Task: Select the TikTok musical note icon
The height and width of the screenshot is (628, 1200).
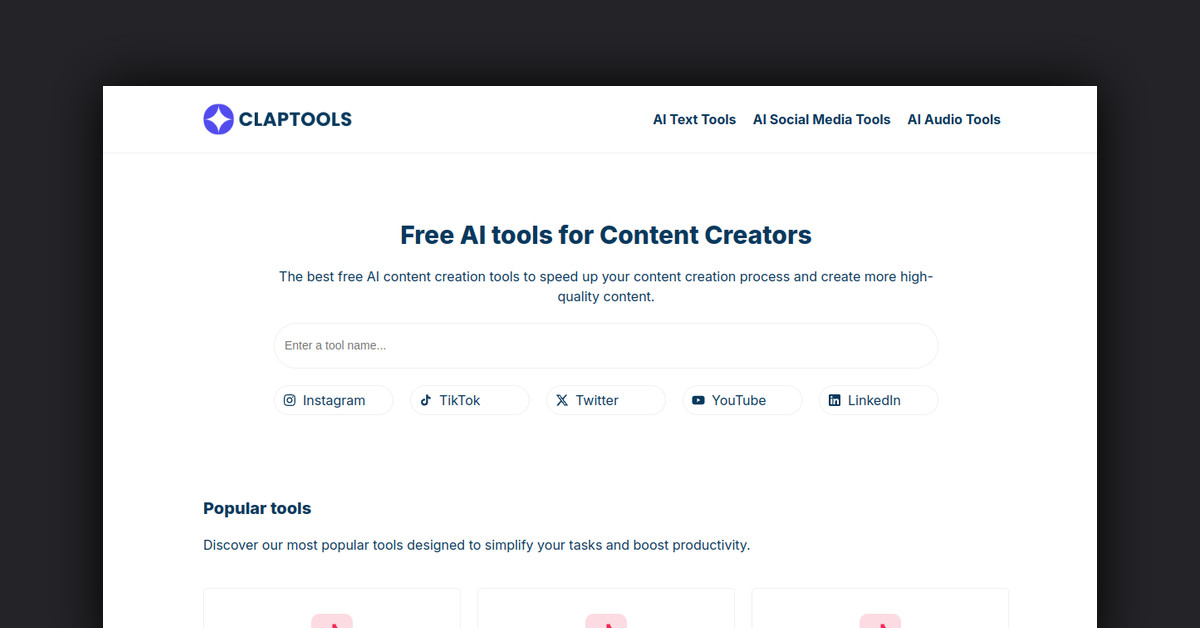Action: 427,400
